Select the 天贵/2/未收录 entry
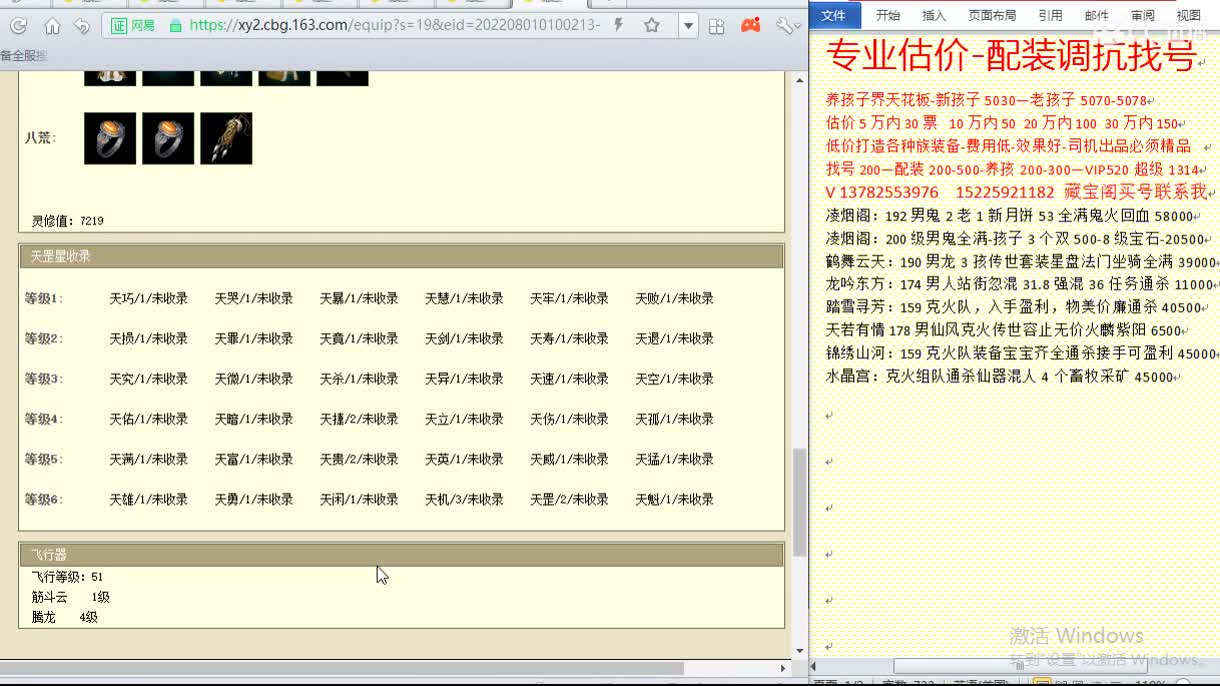The height and width of the screenshot is (686, 1220). 359,459
